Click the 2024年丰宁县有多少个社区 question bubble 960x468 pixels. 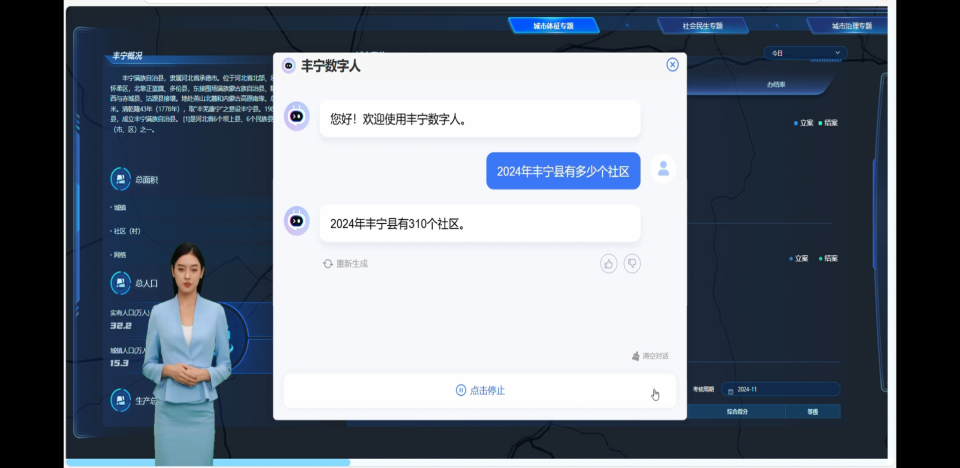562,171
